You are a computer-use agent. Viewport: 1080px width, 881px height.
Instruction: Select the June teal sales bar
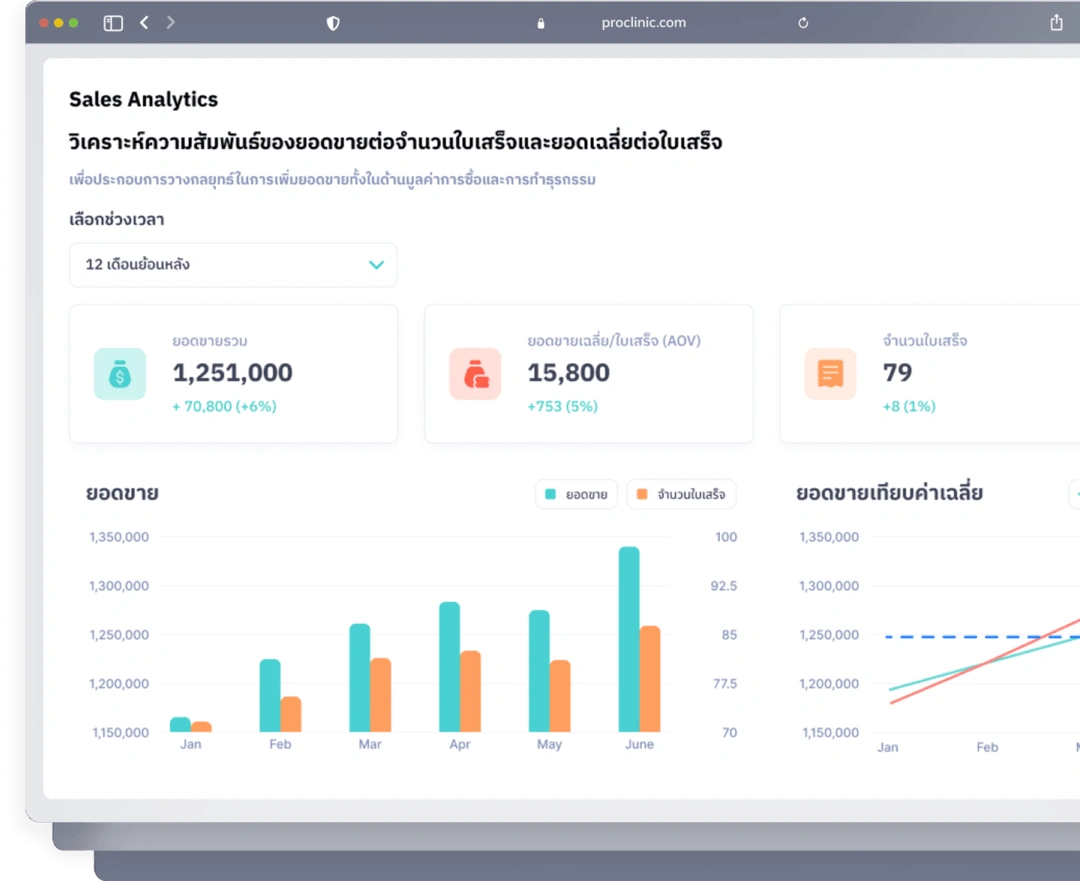[629, 640]
